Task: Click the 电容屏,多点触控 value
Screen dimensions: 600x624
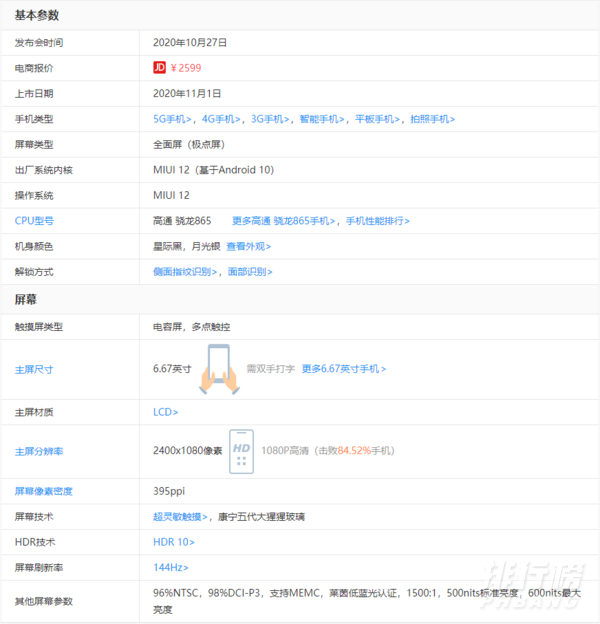Action: [x=192, y=327]
